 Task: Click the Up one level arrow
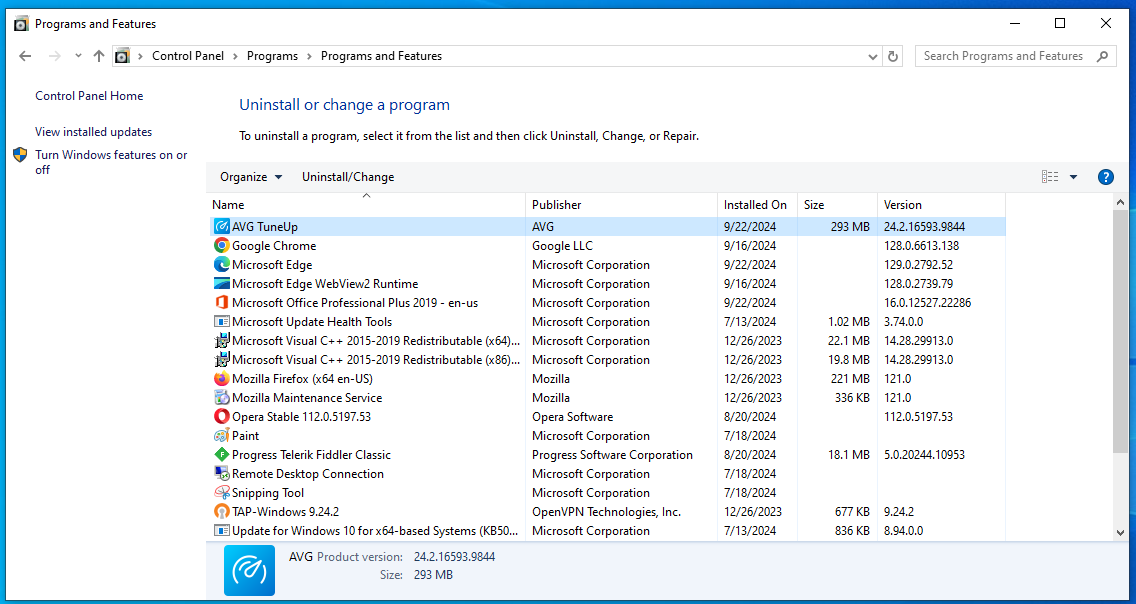coord(99,56)
